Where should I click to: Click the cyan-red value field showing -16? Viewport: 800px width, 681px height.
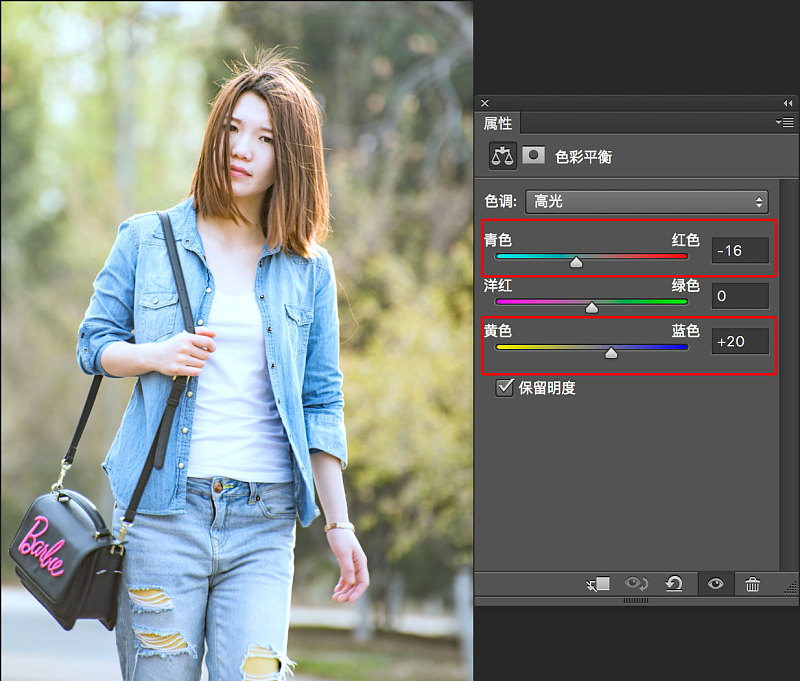(x=740, y=250)
